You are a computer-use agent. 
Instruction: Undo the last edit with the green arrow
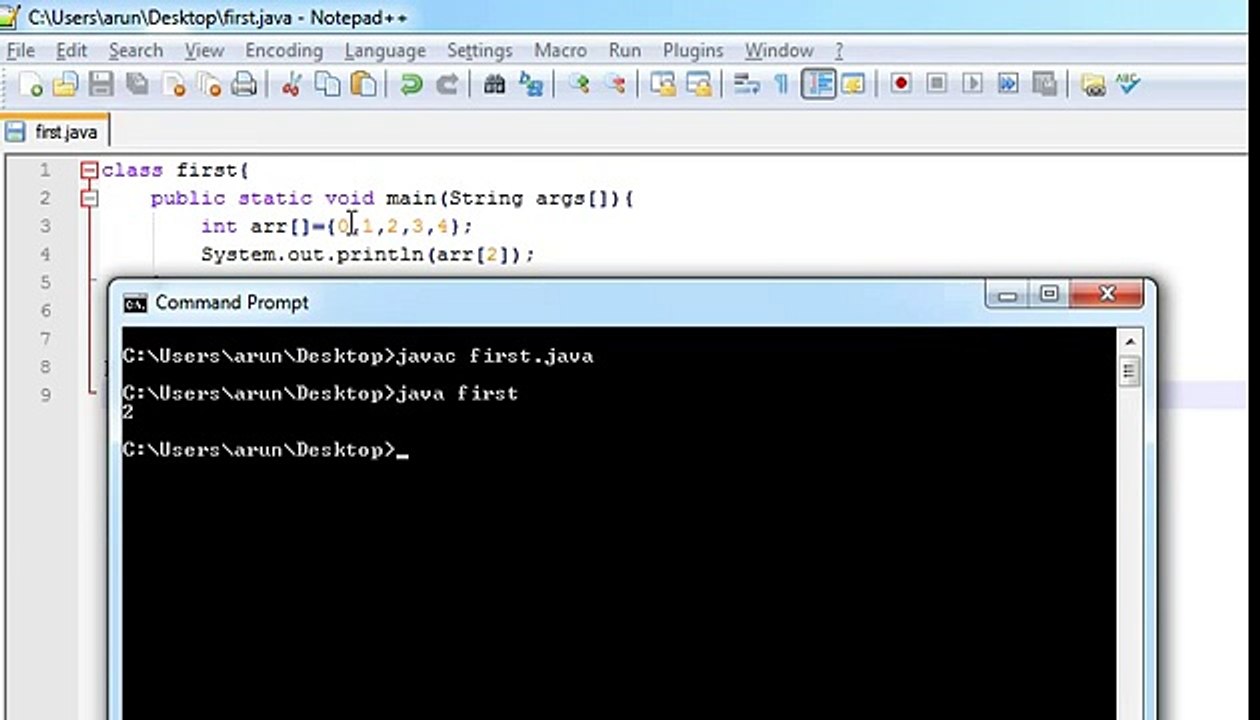point(410,85)
